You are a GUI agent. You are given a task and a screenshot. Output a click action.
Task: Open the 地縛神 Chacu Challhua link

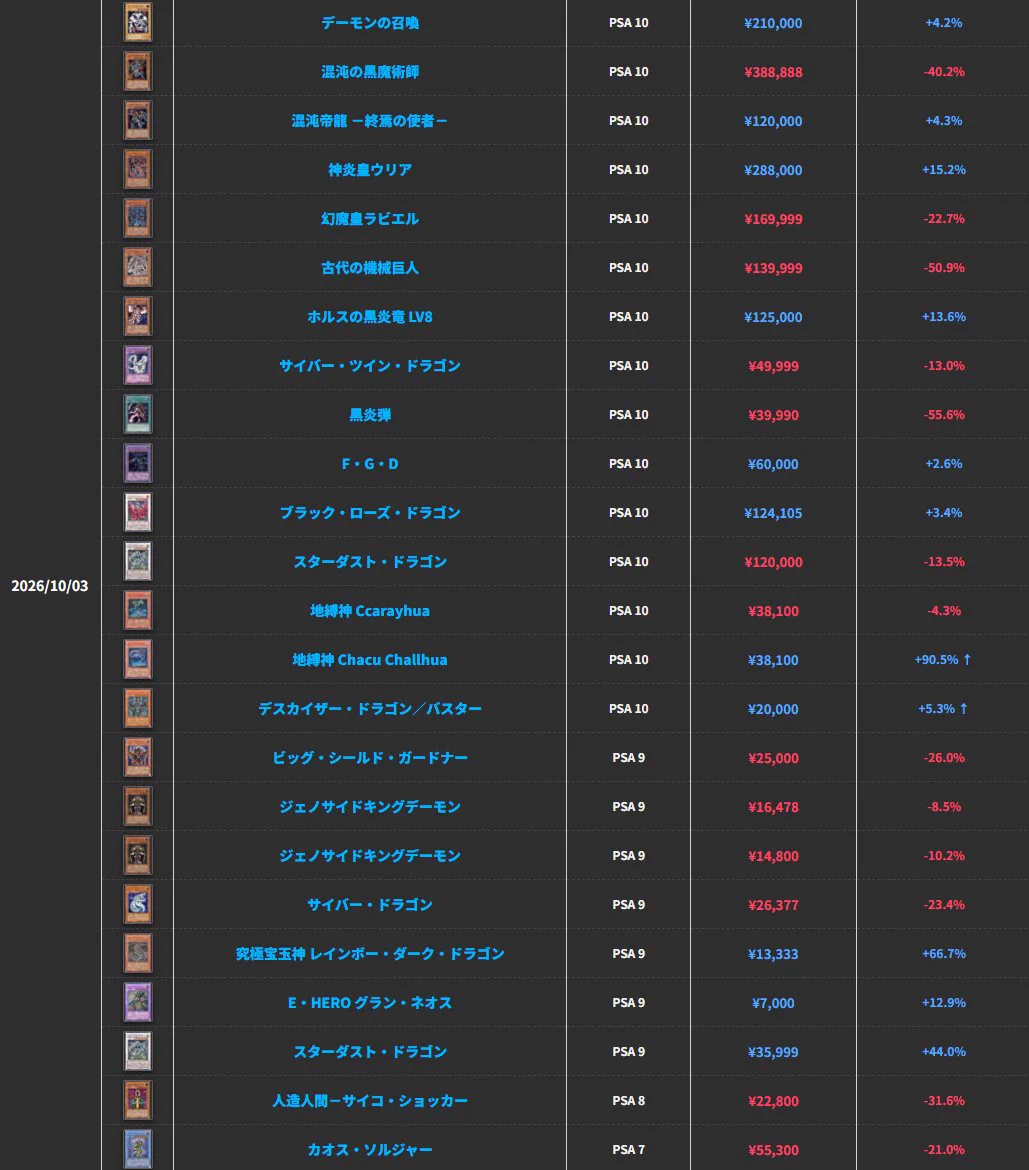(x=369, y=660)
